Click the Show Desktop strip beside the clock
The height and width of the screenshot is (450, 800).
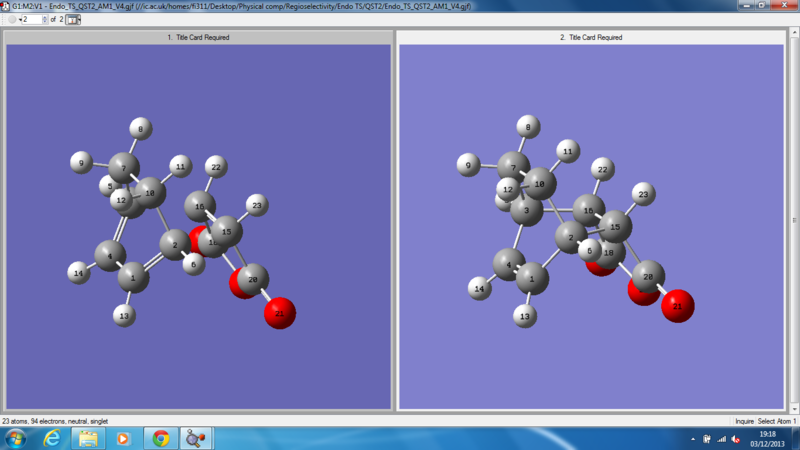pyautogui.click(x=796, y=439)
